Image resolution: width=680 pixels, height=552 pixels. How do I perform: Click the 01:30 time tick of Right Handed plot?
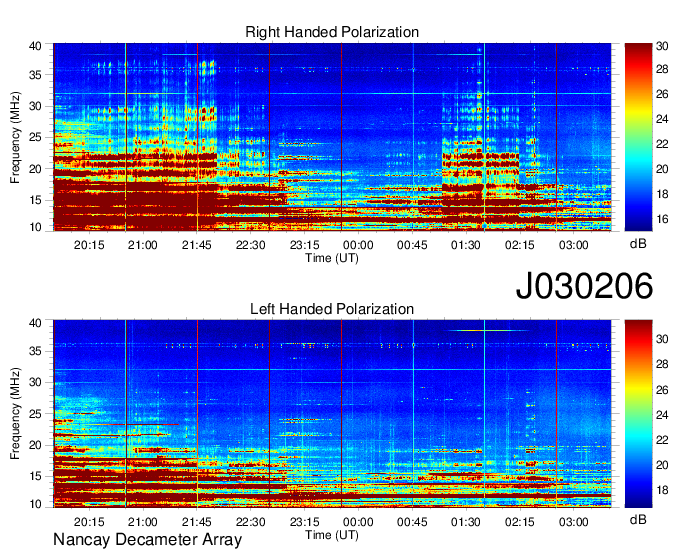pyautogui.click(x=466, y=245)
